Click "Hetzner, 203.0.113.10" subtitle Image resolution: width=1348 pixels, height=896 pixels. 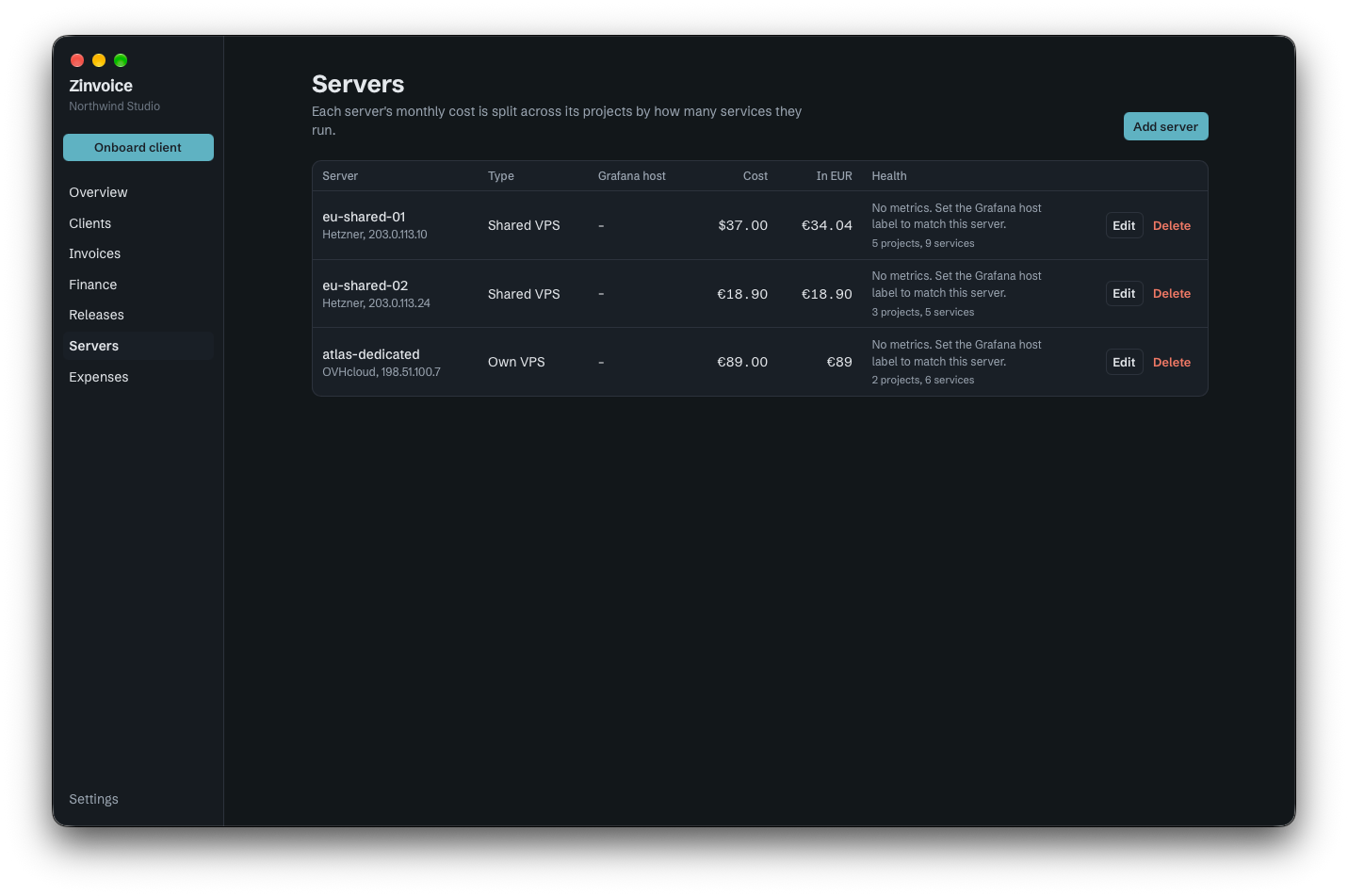click(x=375, y=235)
